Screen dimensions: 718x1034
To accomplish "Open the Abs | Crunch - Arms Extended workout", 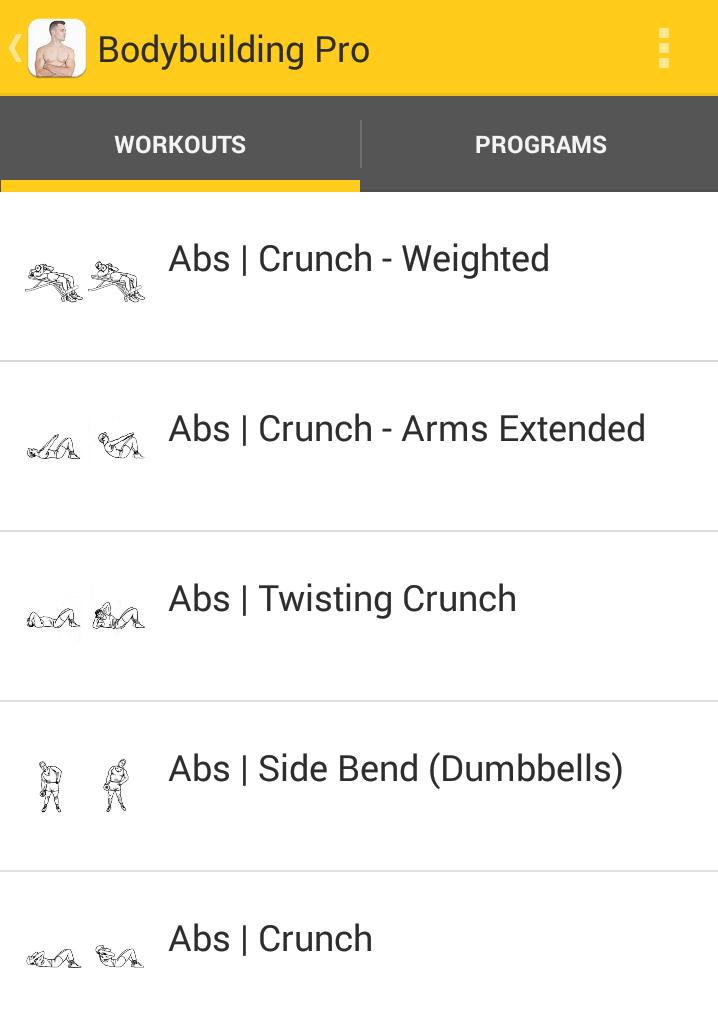I will tap(406, 428).
